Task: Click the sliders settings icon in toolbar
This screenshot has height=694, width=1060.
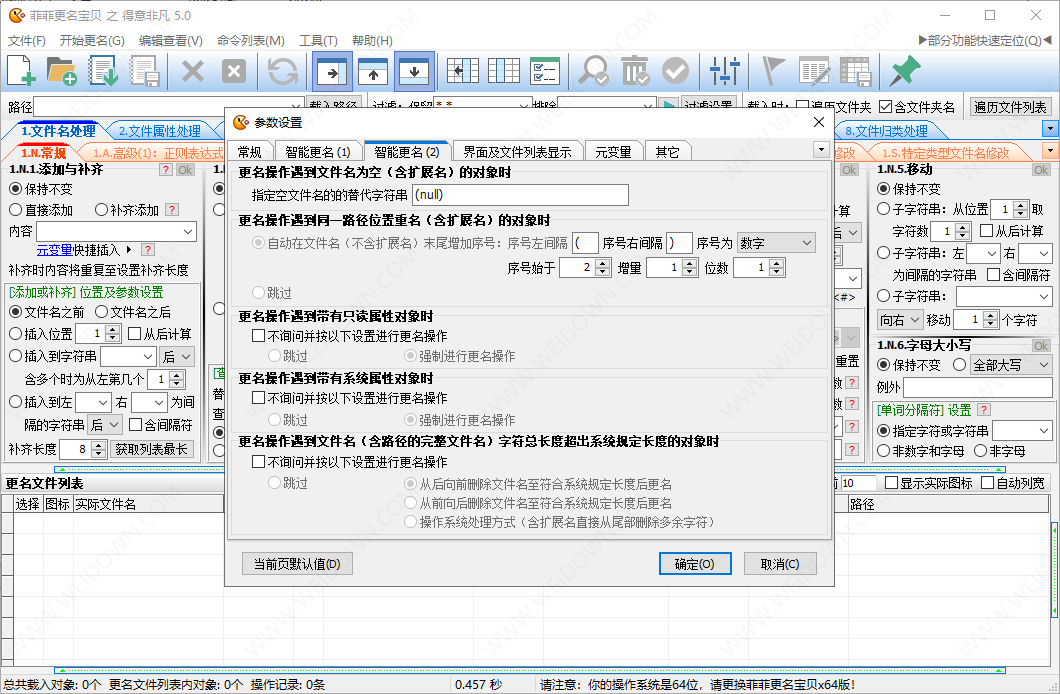Action: click(724, 71)
